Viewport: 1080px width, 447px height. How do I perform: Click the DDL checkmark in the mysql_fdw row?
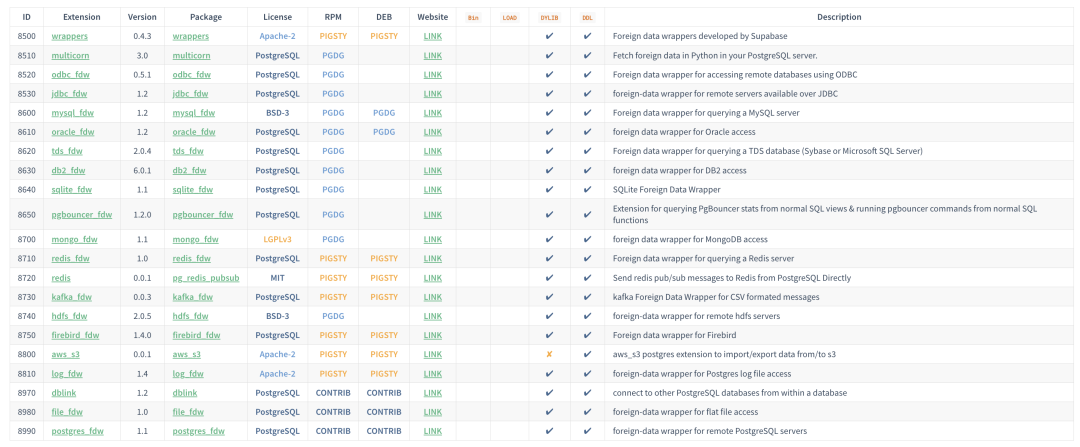point(587,113)
